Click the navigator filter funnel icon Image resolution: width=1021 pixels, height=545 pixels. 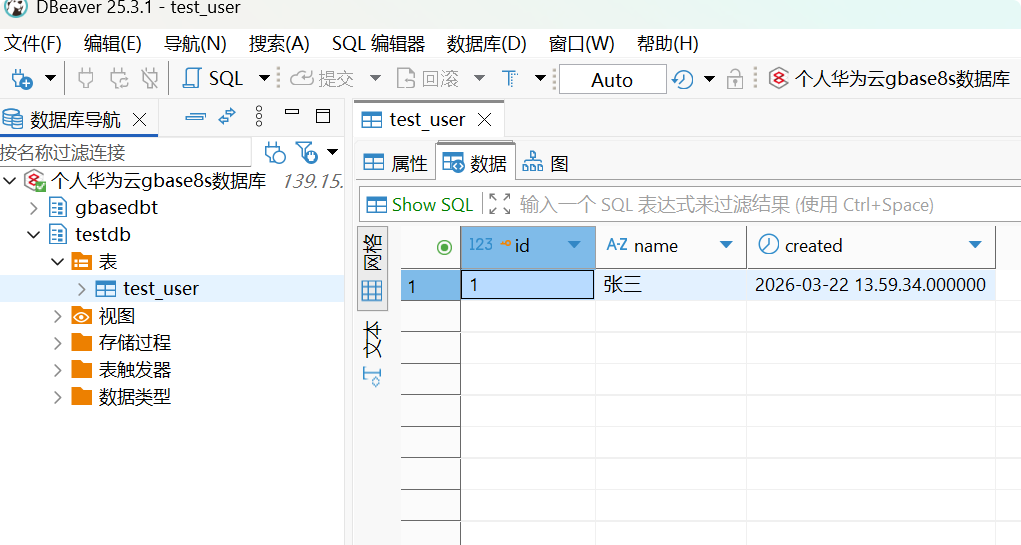pos(306,152)
